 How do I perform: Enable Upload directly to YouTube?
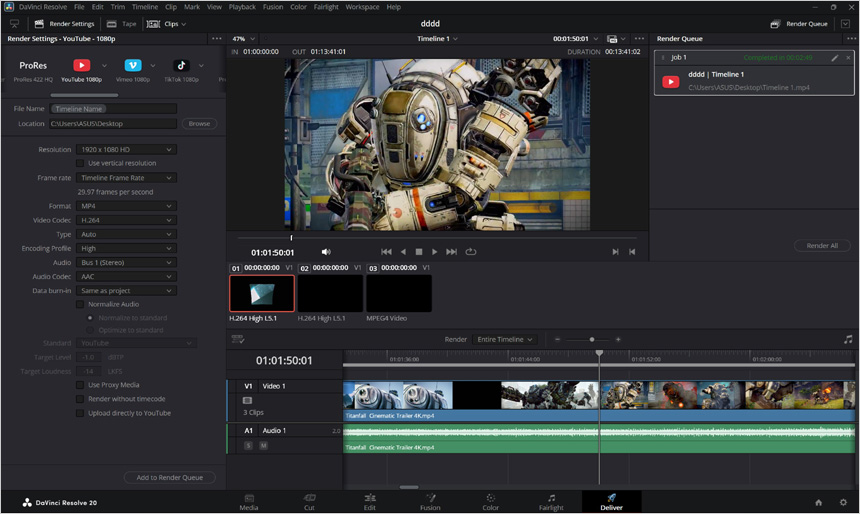pos(81,413)
